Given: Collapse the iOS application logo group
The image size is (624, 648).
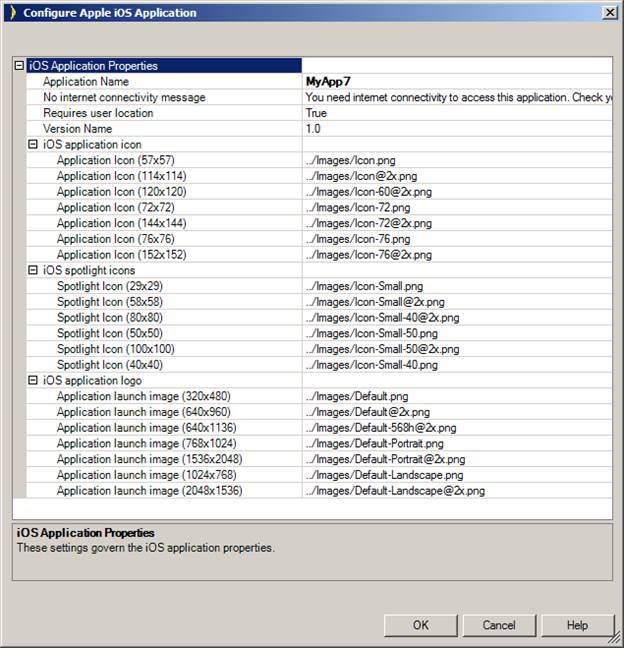Looking at the screenshot, I should [33, 381].
